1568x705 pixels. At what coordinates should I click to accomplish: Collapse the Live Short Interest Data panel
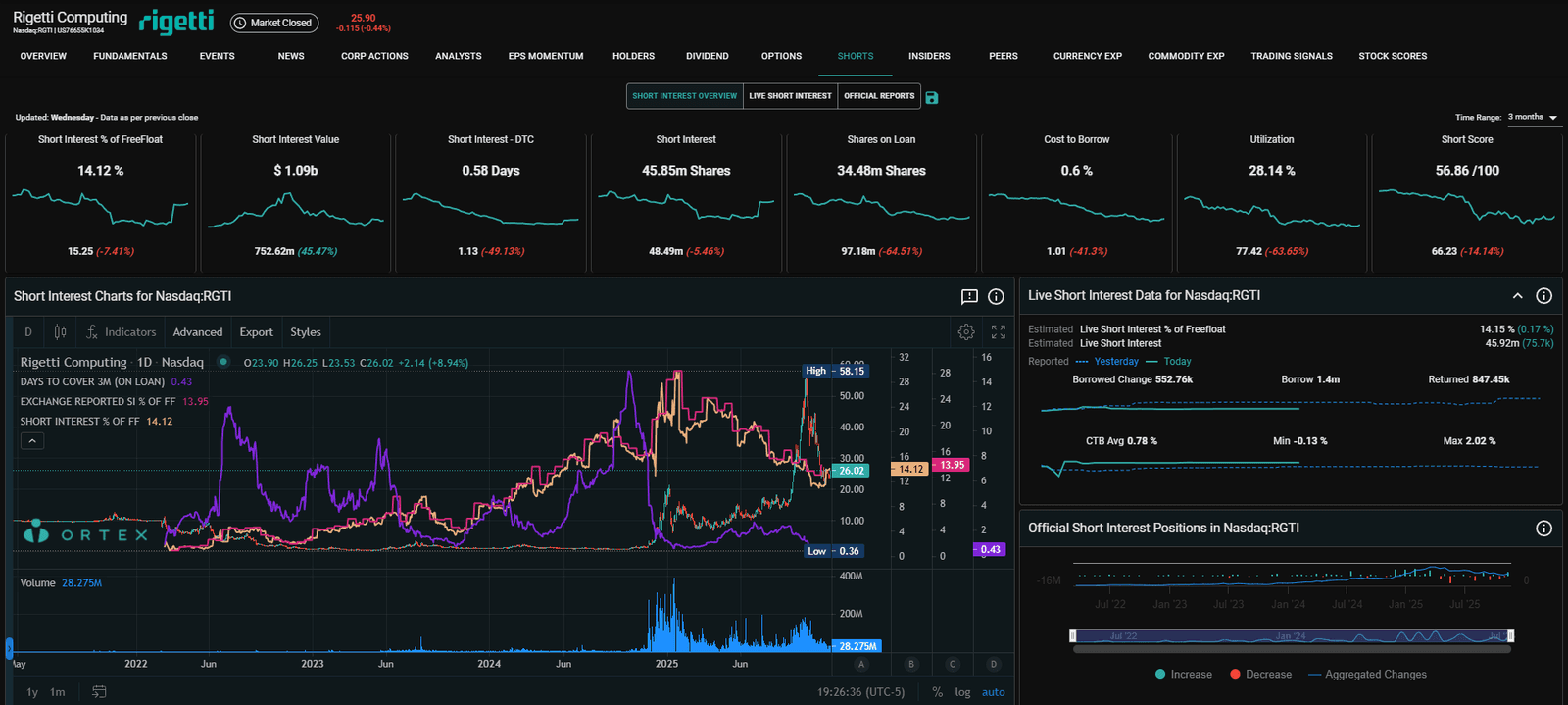point(1517,296)
